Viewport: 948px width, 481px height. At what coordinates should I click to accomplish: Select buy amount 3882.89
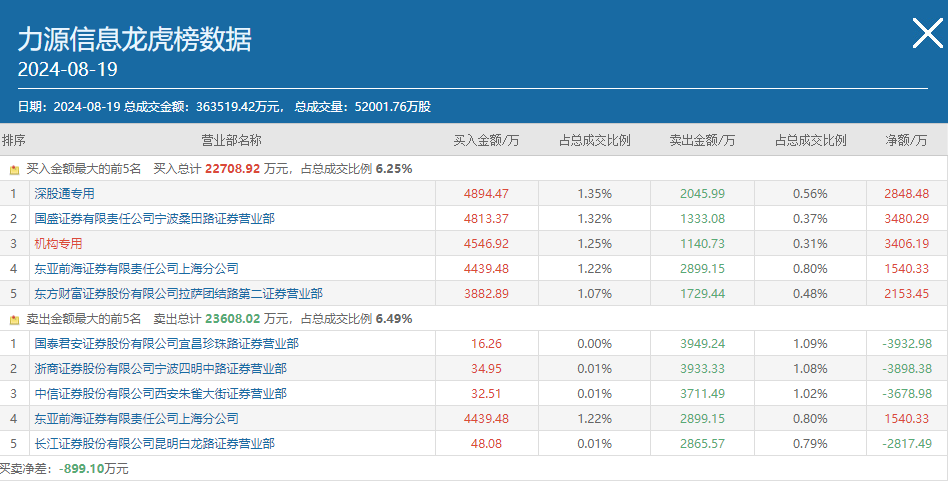click(486, 294)
